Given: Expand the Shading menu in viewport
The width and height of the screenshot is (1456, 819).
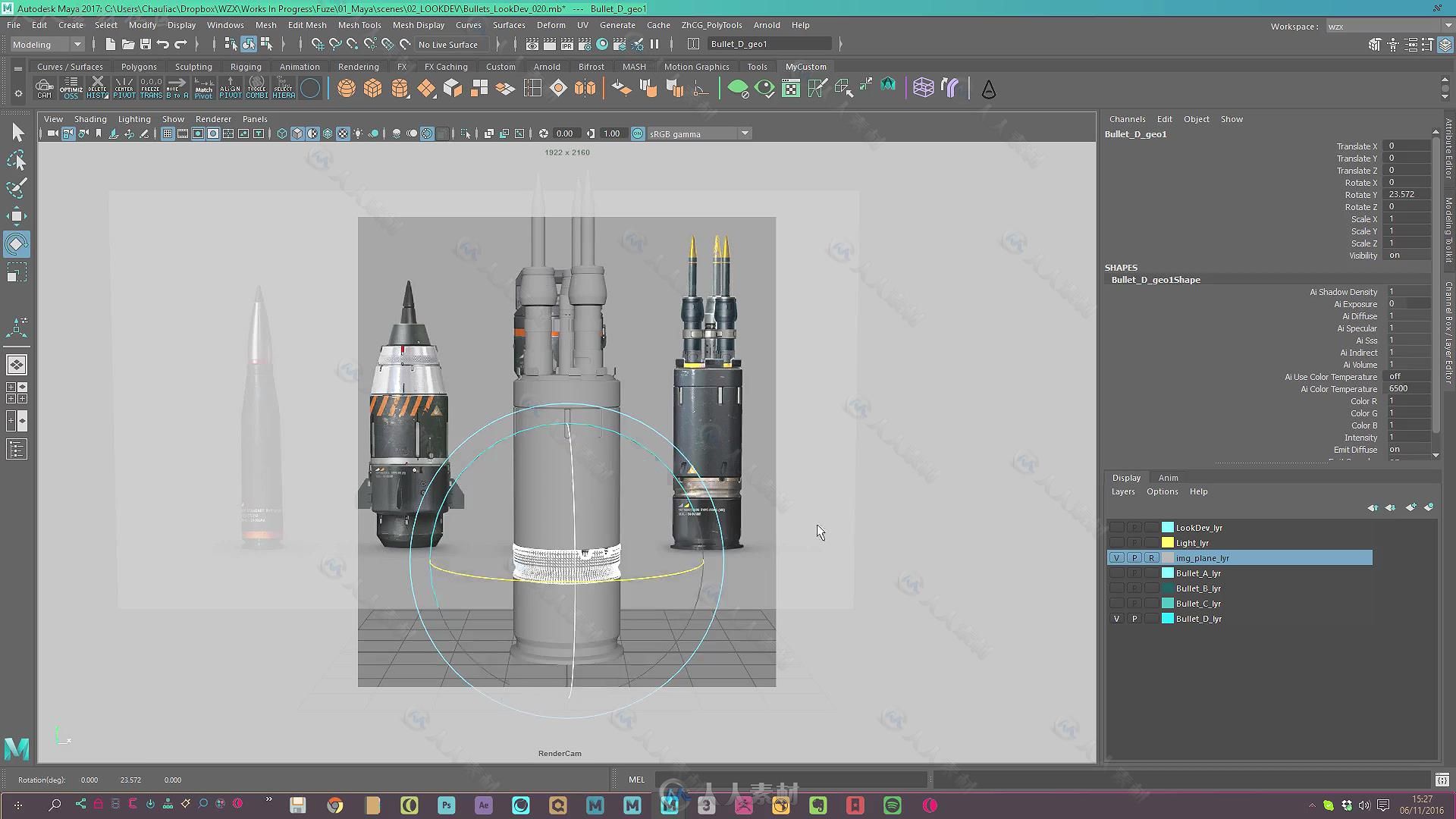Looking at the screenshot, I should pos(90,119).
